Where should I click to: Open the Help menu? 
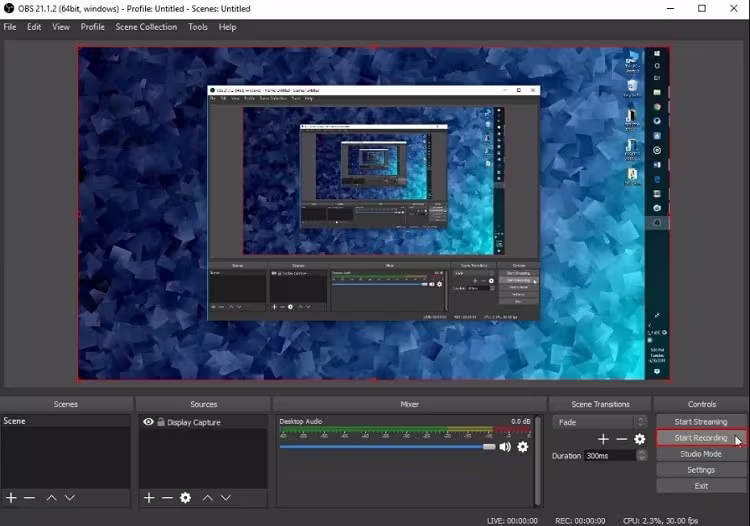[227, 27]
